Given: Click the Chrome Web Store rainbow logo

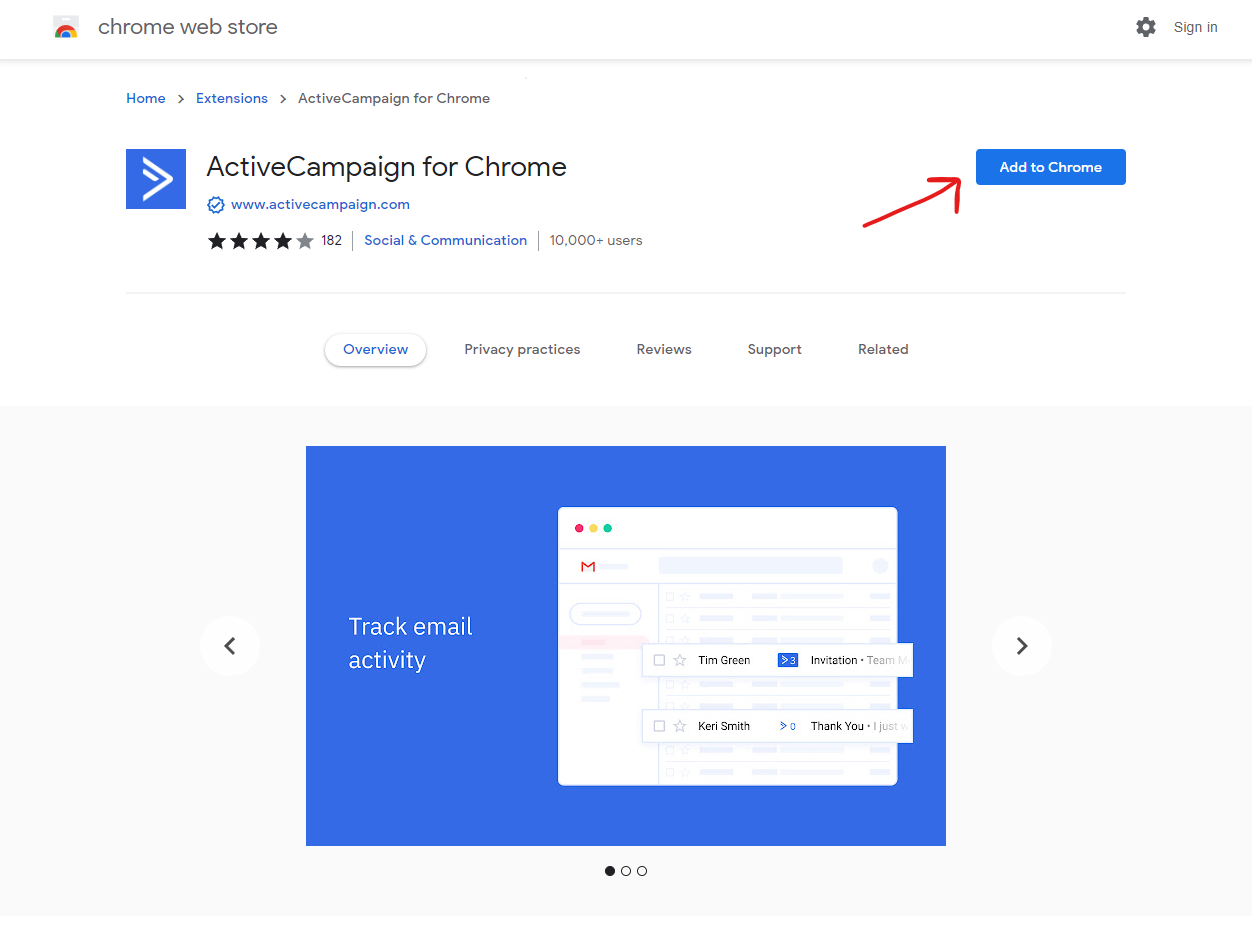Looking at the screenshot, I should pos(66,28).
